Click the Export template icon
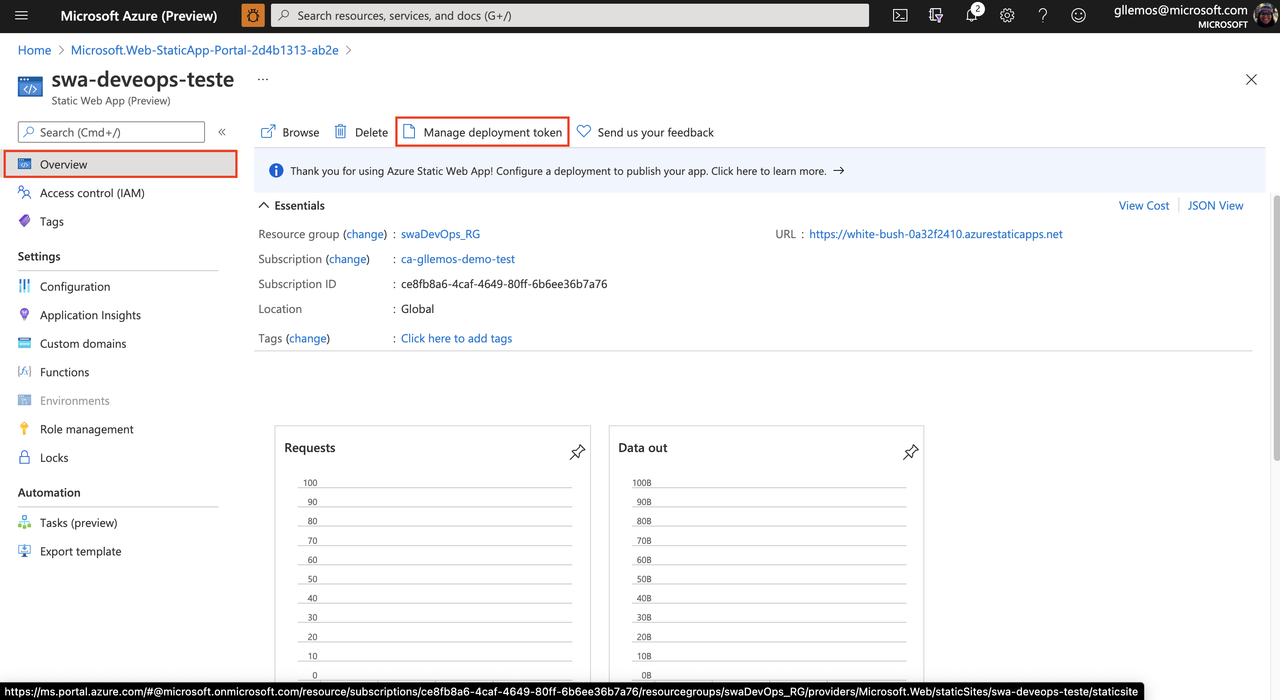This screenshot has height=700, width=1280. [24, 552]
